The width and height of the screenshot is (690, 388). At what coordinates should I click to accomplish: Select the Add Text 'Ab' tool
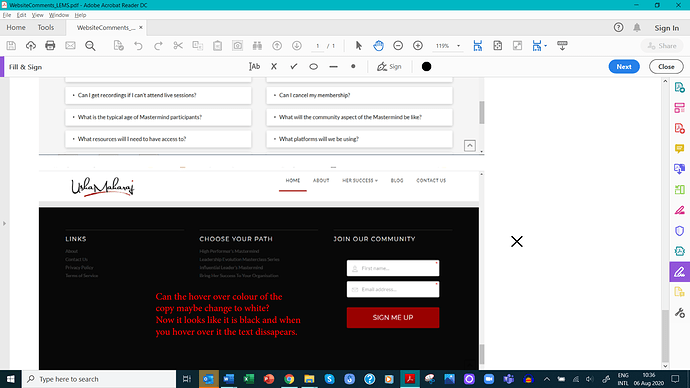tap(254, 67)
